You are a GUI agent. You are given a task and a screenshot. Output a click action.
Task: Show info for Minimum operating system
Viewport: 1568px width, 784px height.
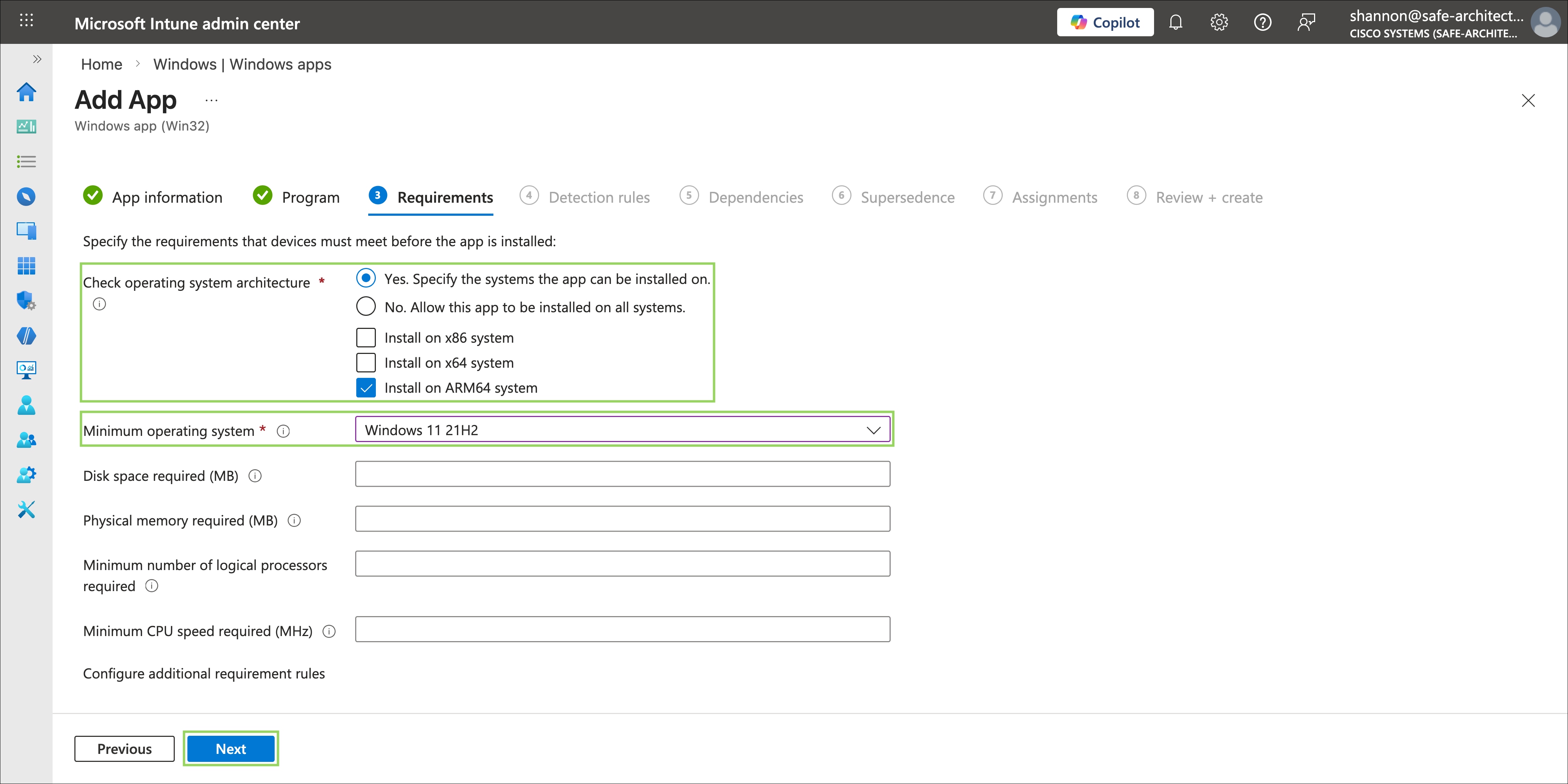(283, 431)
